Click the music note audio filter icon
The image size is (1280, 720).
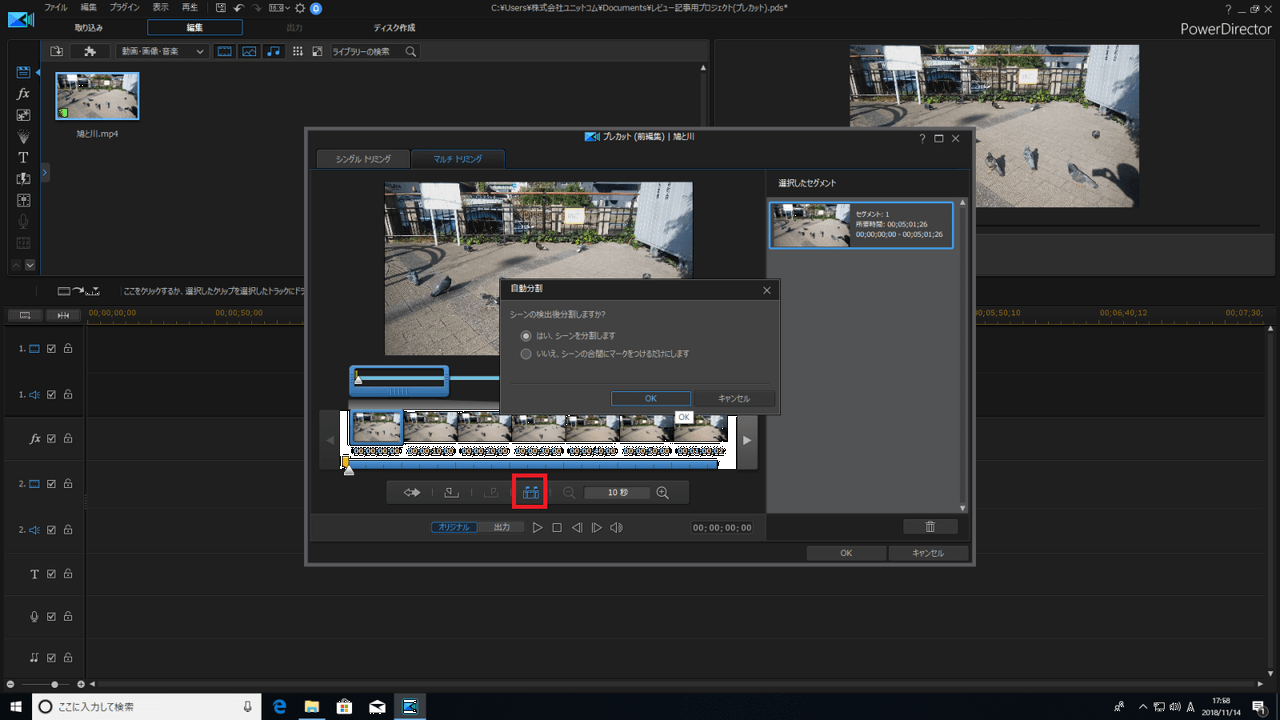(273, 51)
